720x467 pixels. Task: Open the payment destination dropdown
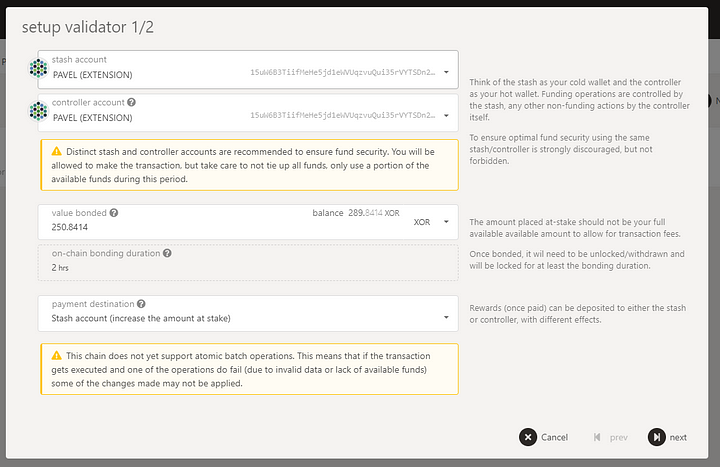(446, 317)
